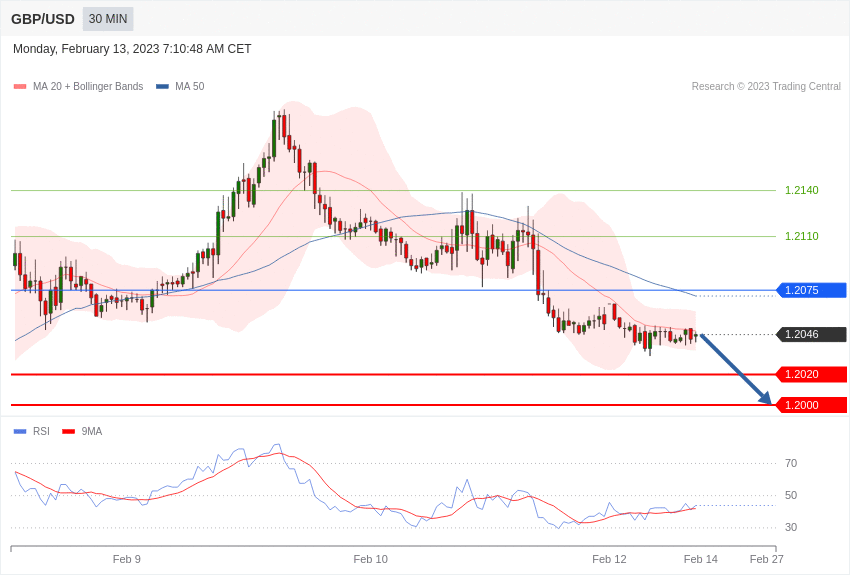Click the 9MA red legend swatch
The width and height of the screenshot is (850, 576).
[x=69, y=432]
